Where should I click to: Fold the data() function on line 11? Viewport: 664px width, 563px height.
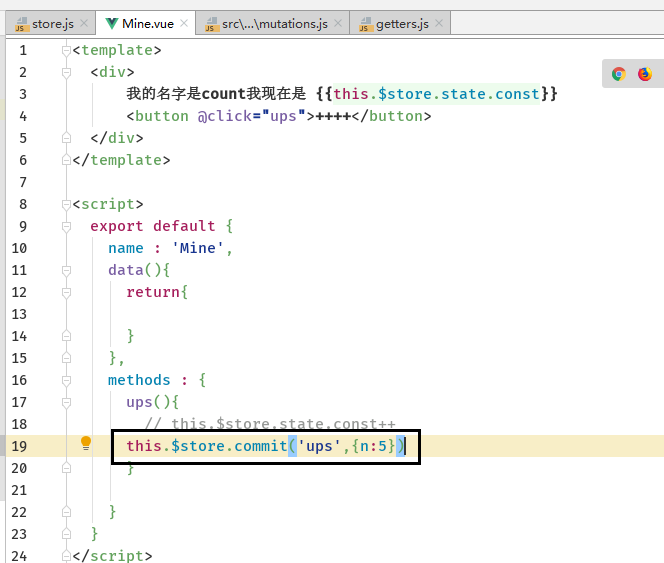tap(66, 271)
